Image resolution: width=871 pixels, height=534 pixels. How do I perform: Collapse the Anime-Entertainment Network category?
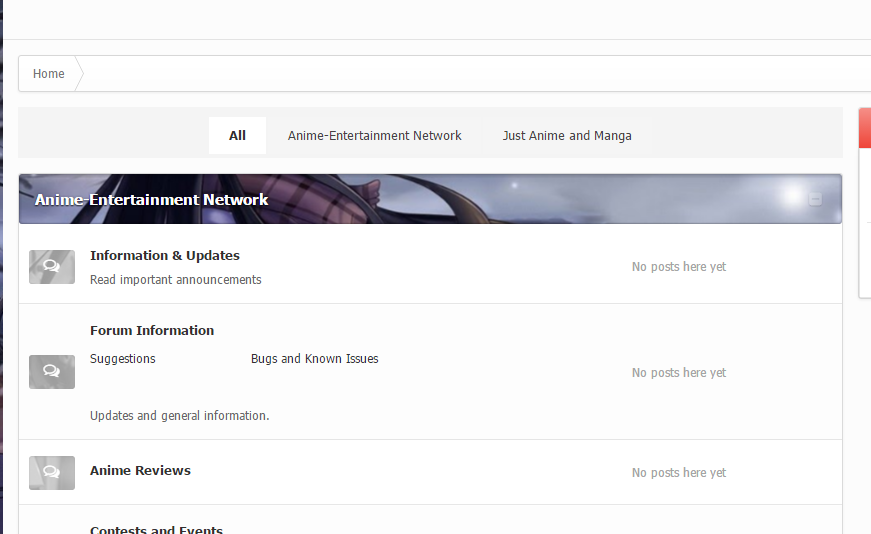tap(815, 199)
